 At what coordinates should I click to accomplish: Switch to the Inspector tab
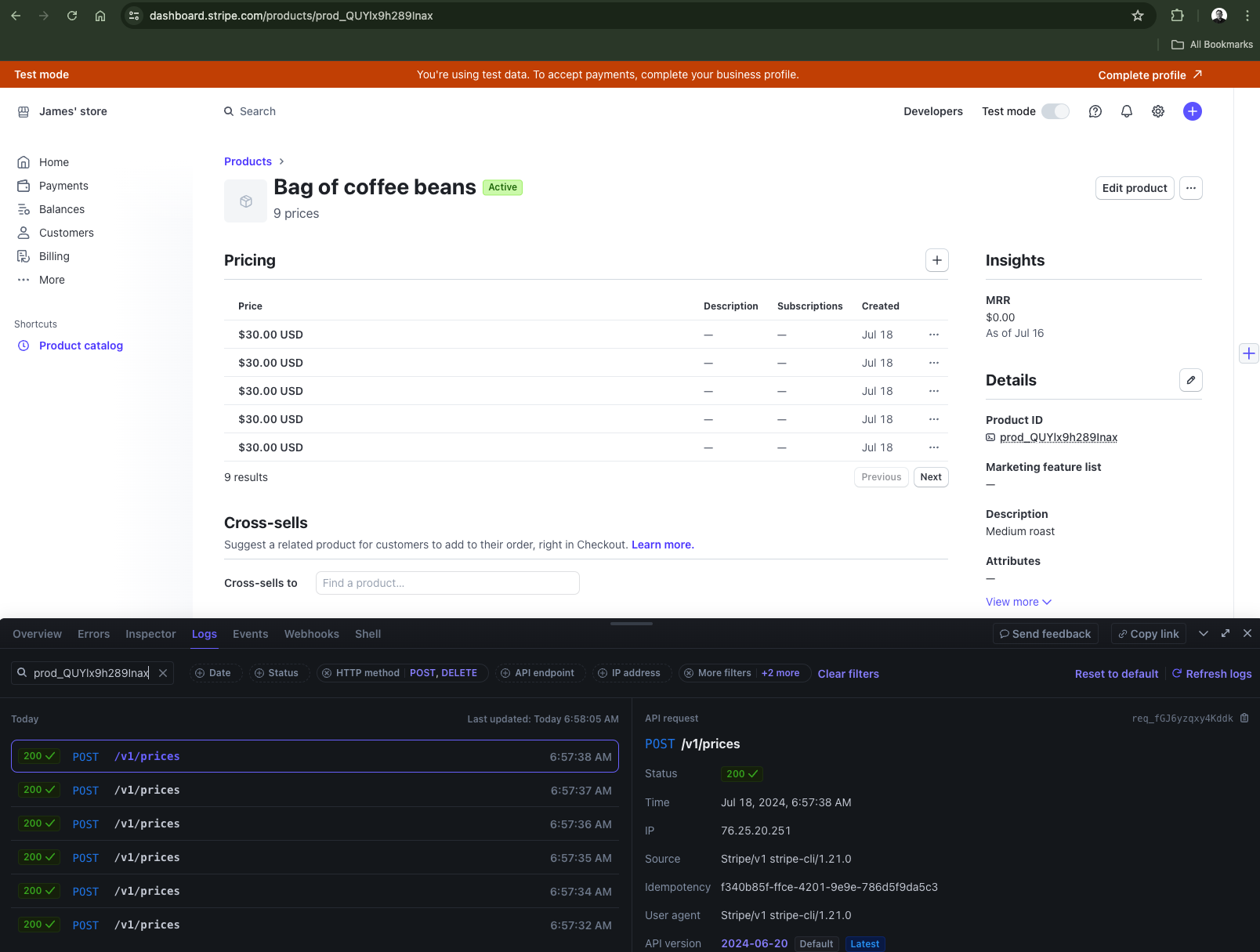pos(150,634)
